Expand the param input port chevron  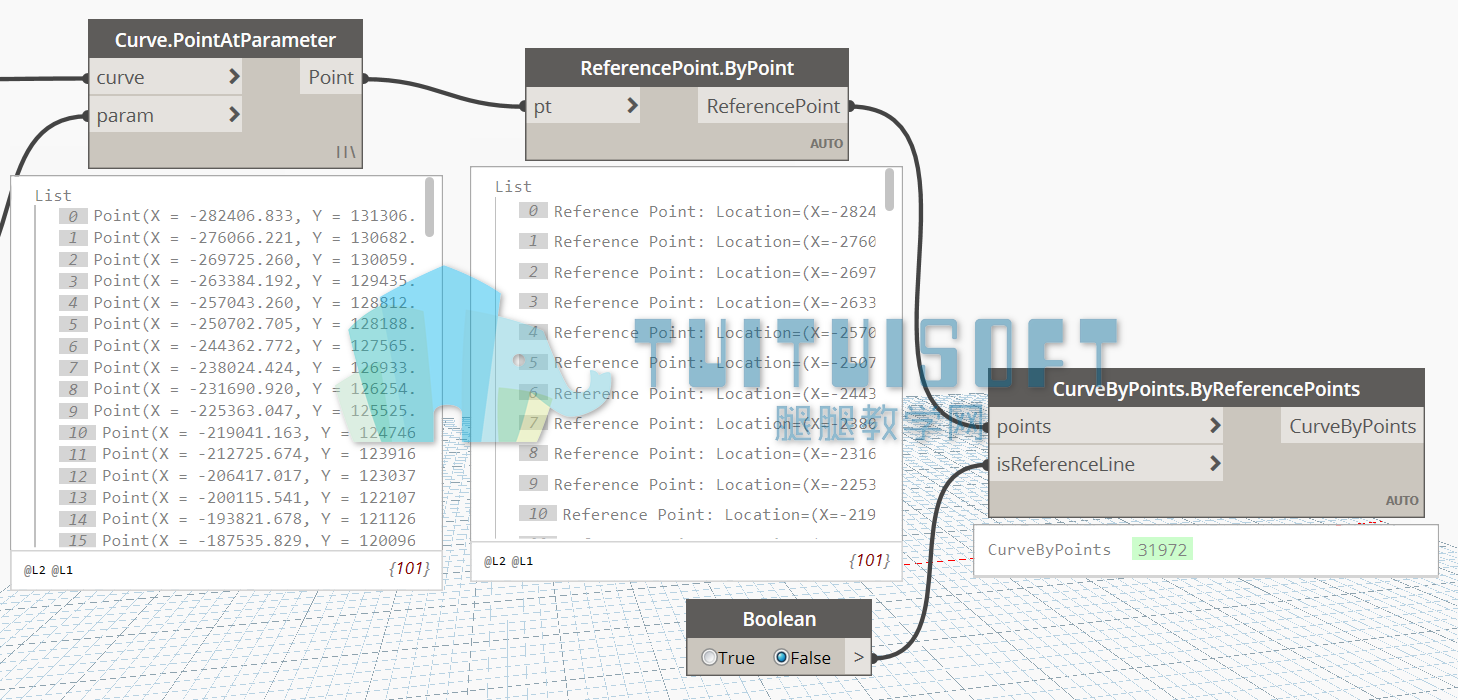point(234,115)
